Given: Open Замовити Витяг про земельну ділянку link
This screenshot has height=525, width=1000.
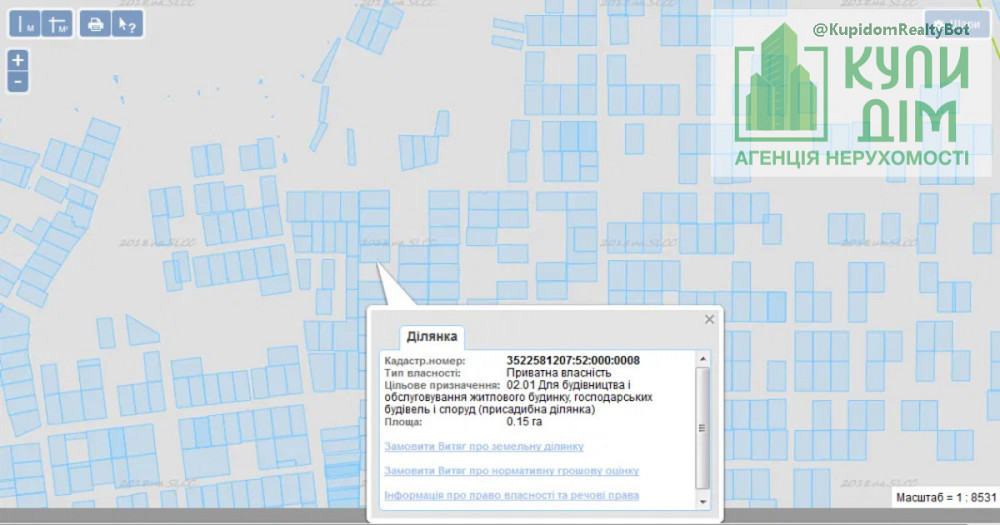Looking at the screenshot, I should (x=484, y=446).
